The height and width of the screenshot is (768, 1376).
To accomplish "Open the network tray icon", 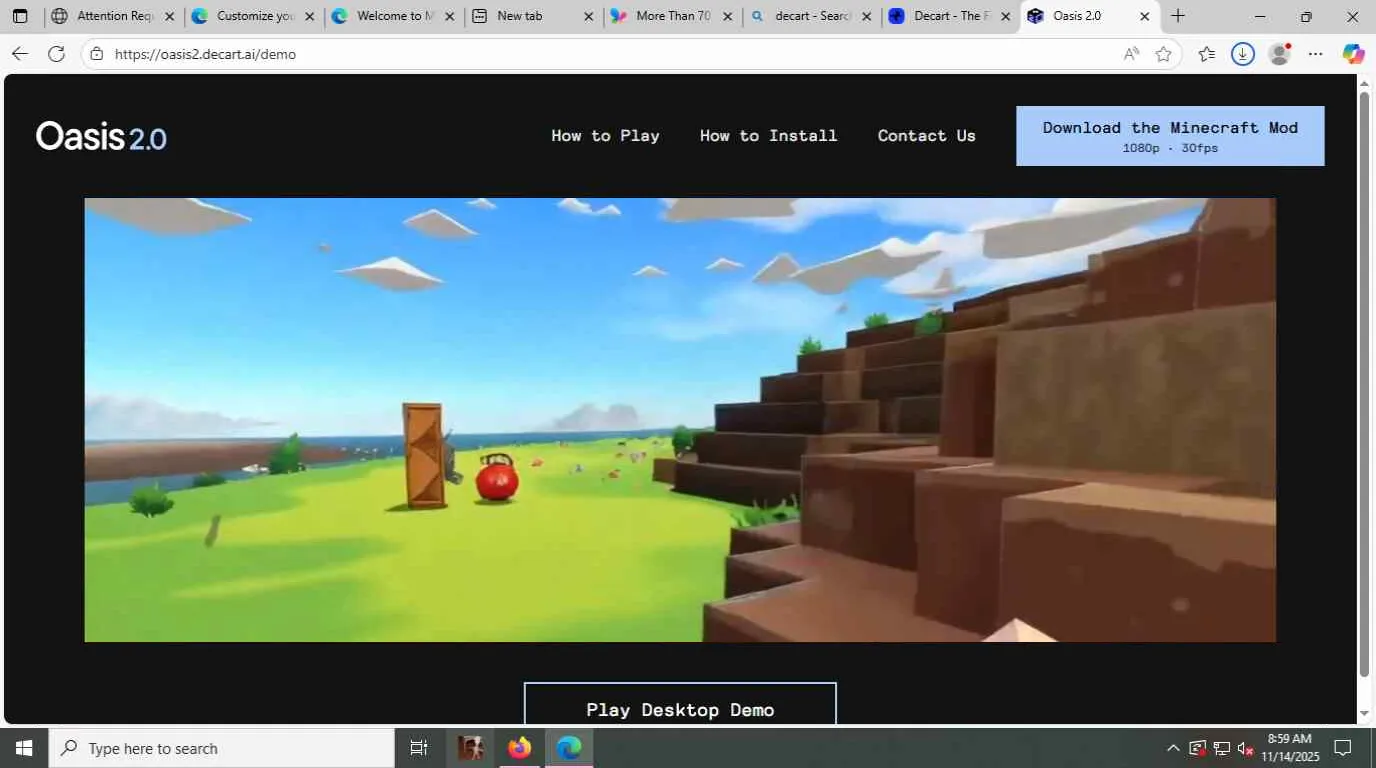I will coord(1221,748).
